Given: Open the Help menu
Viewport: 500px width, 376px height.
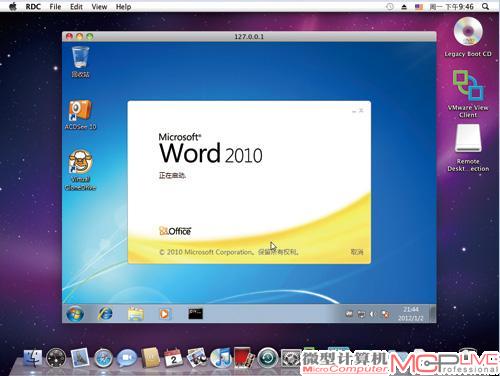Looking at the screenshot, I should (x=123, y=7).
